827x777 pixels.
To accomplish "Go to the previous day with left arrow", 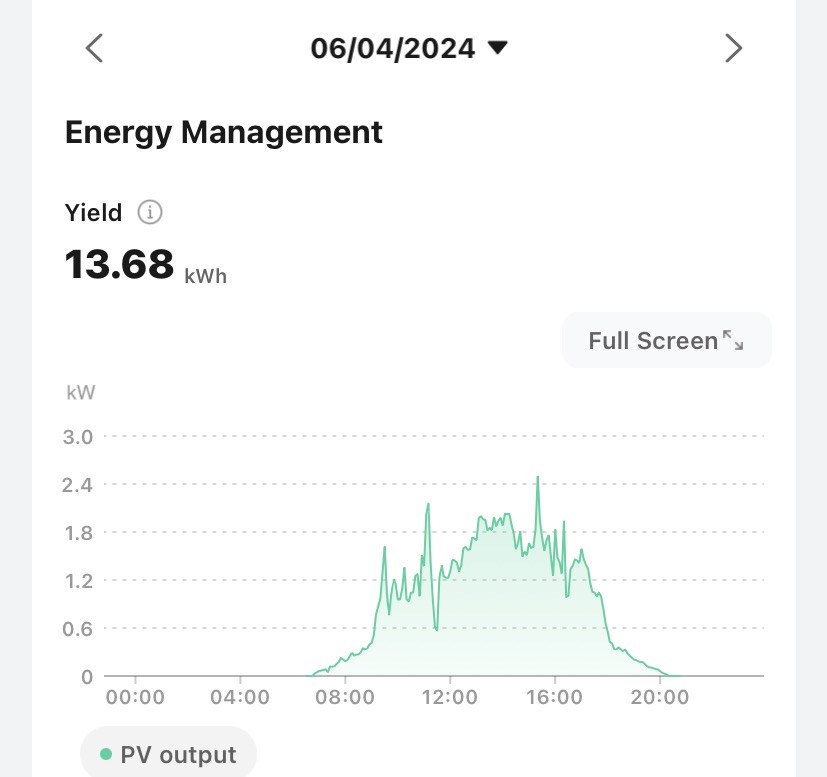I will tap(94, 48).
